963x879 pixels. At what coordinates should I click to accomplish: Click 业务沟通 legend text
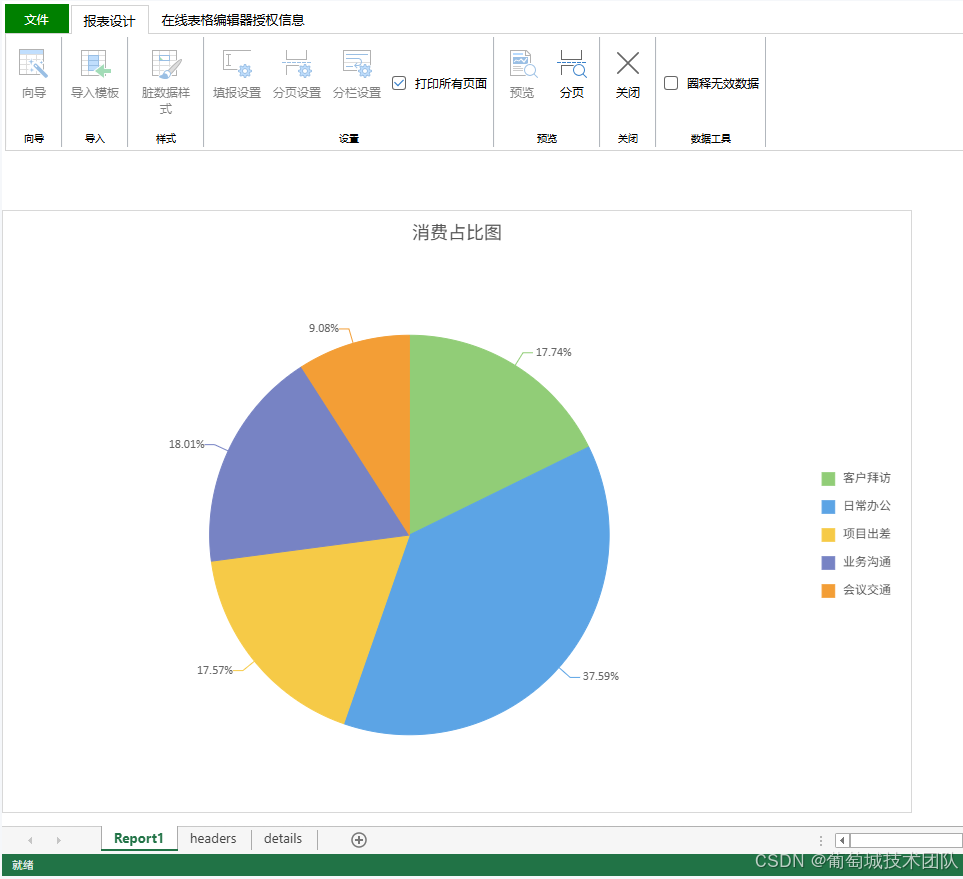point(867,562)
